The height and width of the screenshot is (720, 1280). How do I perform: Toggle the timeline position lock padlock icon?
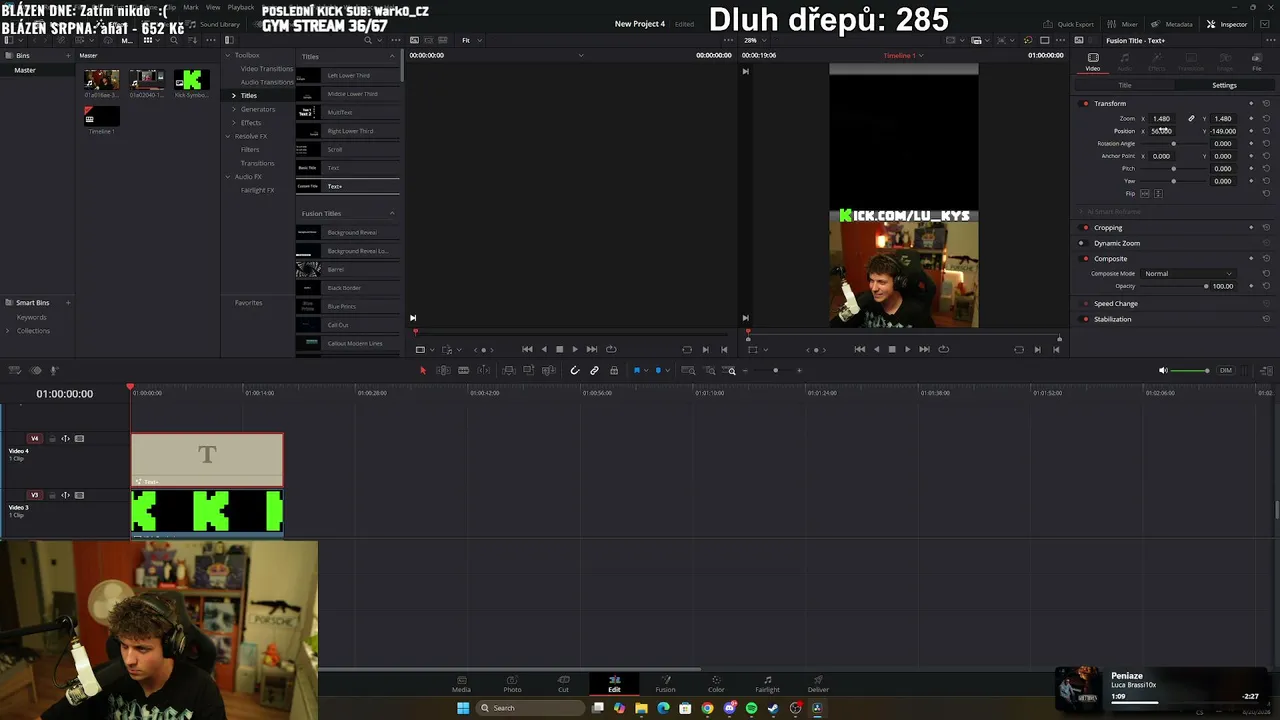tap(614, 370)
